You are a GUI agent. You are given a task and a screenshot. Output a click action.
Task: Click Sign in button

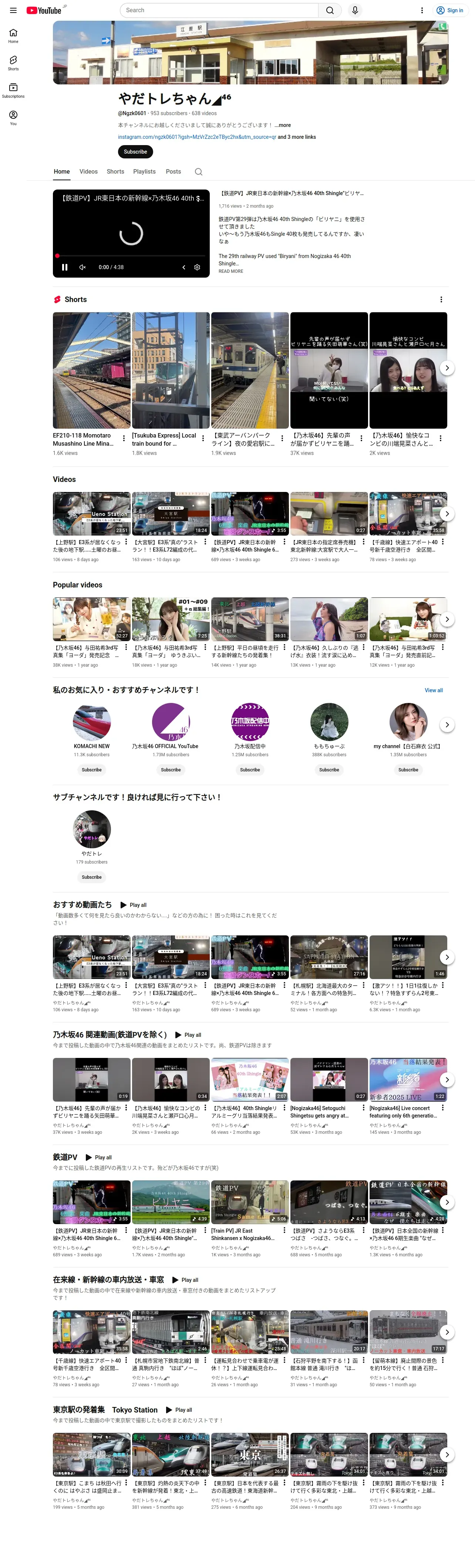tap(449, 10)
